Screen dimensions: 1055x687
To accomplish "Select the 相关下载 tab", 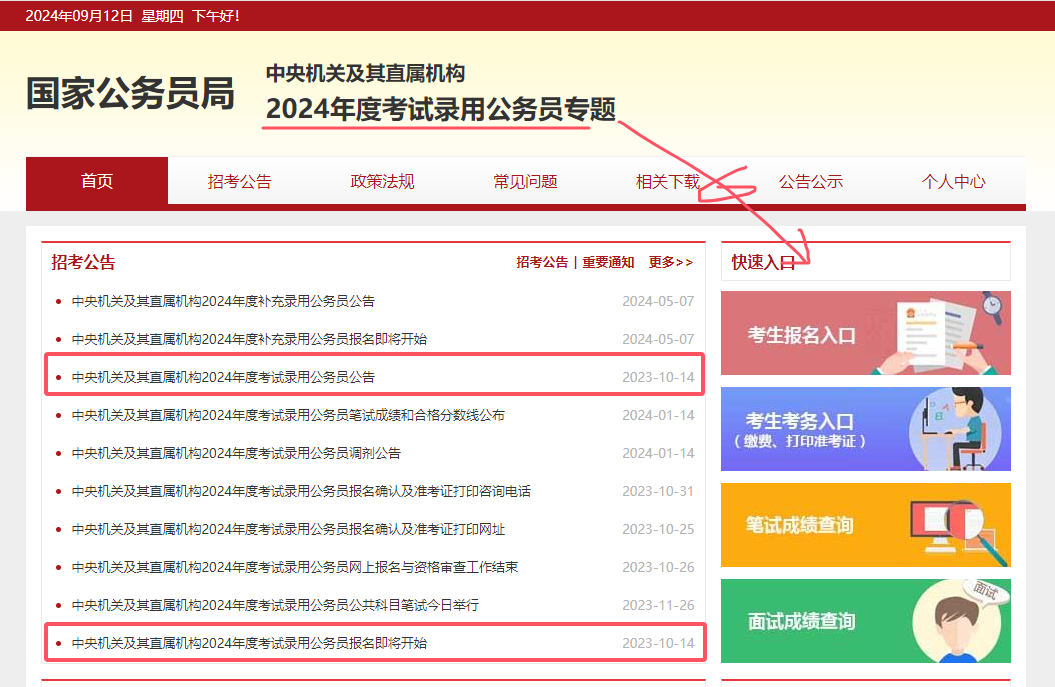I will 668,182.
